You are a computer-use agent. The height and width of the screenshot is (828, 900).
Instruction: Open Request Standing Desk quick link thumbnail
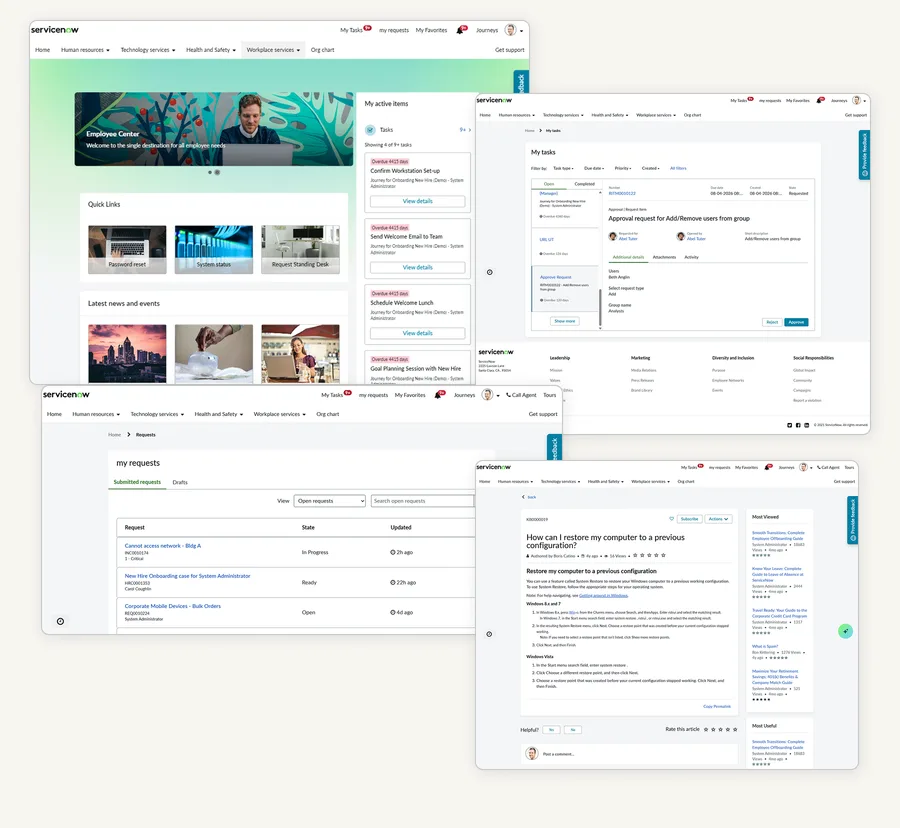[300, 250]
